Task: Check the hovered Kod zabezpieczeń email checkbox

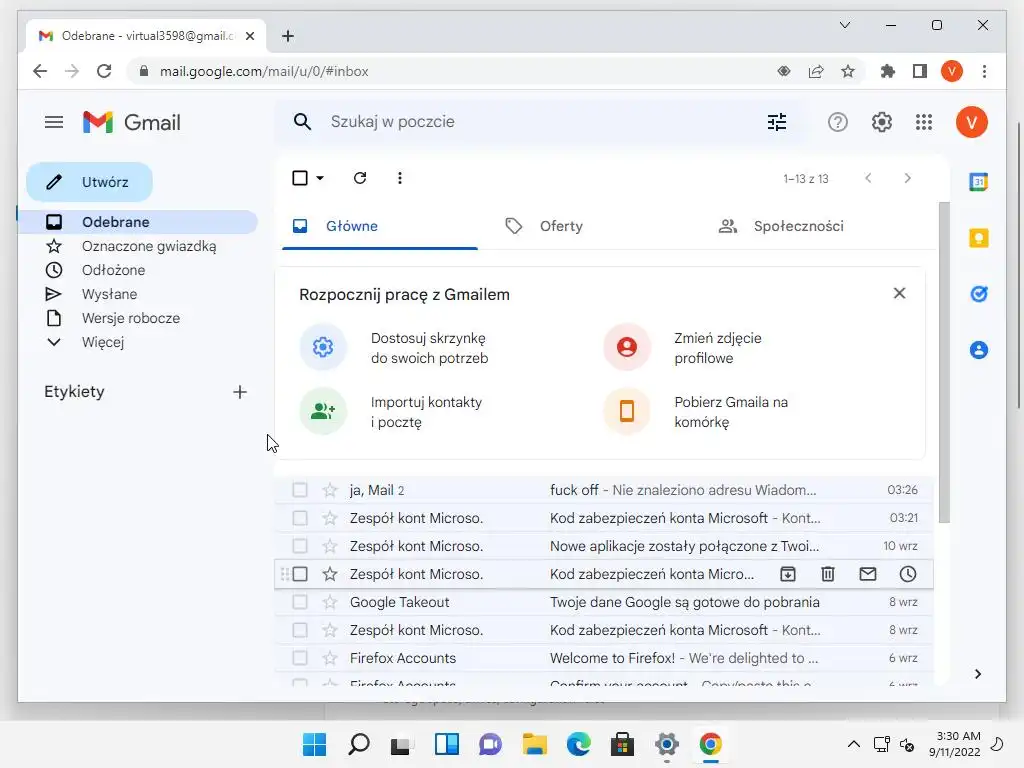Action: 300,574
